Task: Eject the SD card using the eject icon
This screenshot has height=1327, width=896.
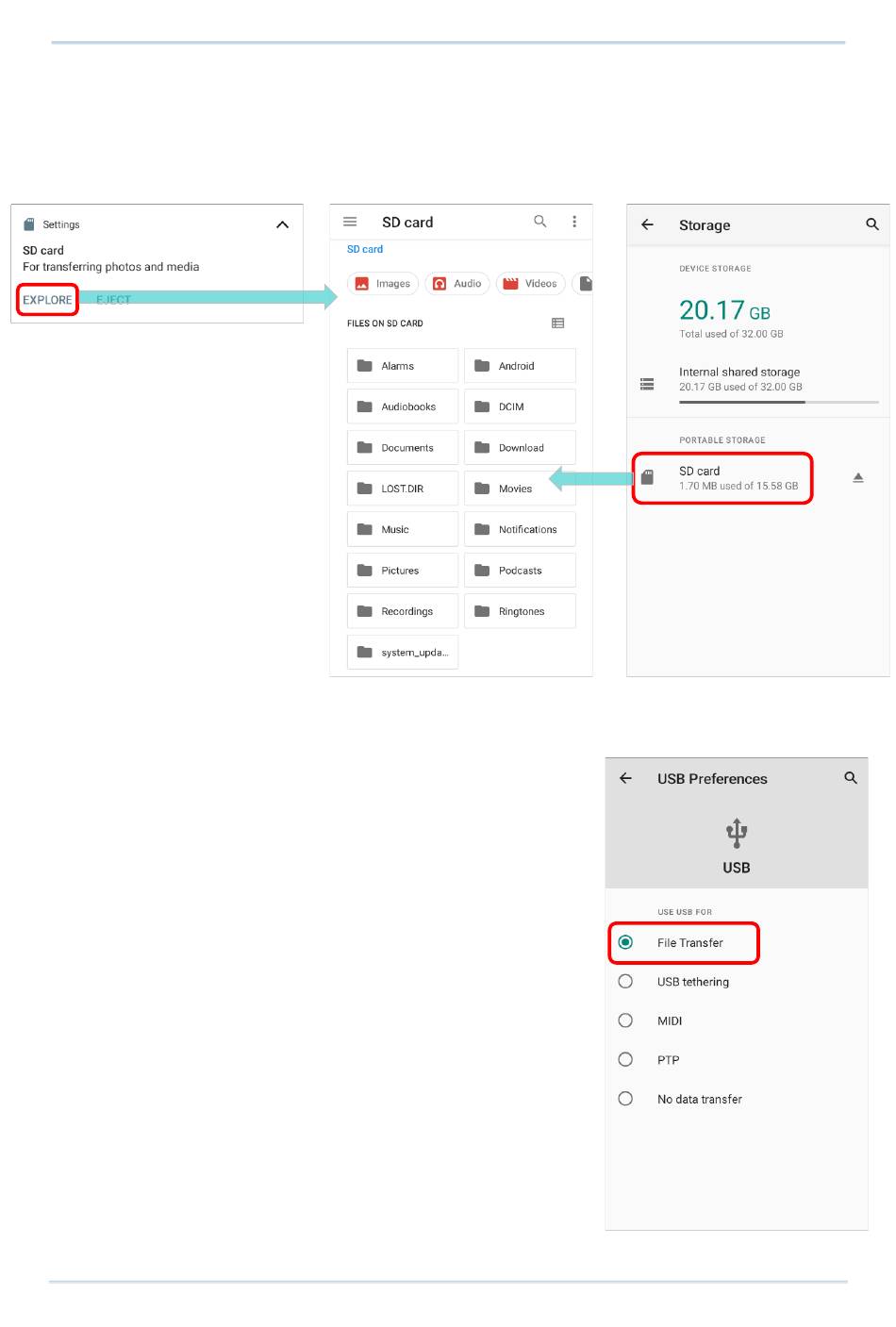Action: click(858, 478)
